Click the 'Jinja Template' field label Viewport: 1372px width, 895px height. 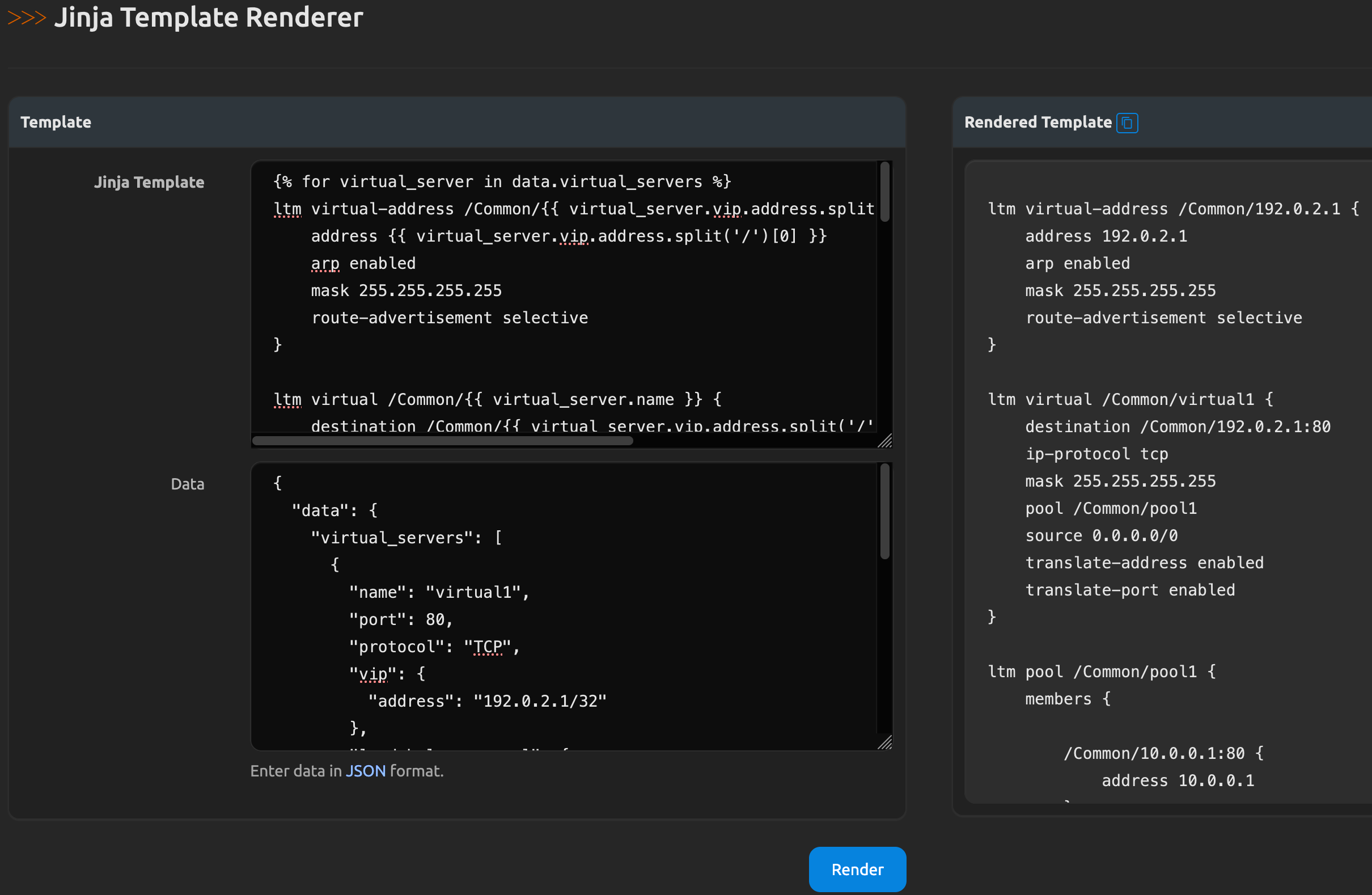pos(149,182)
